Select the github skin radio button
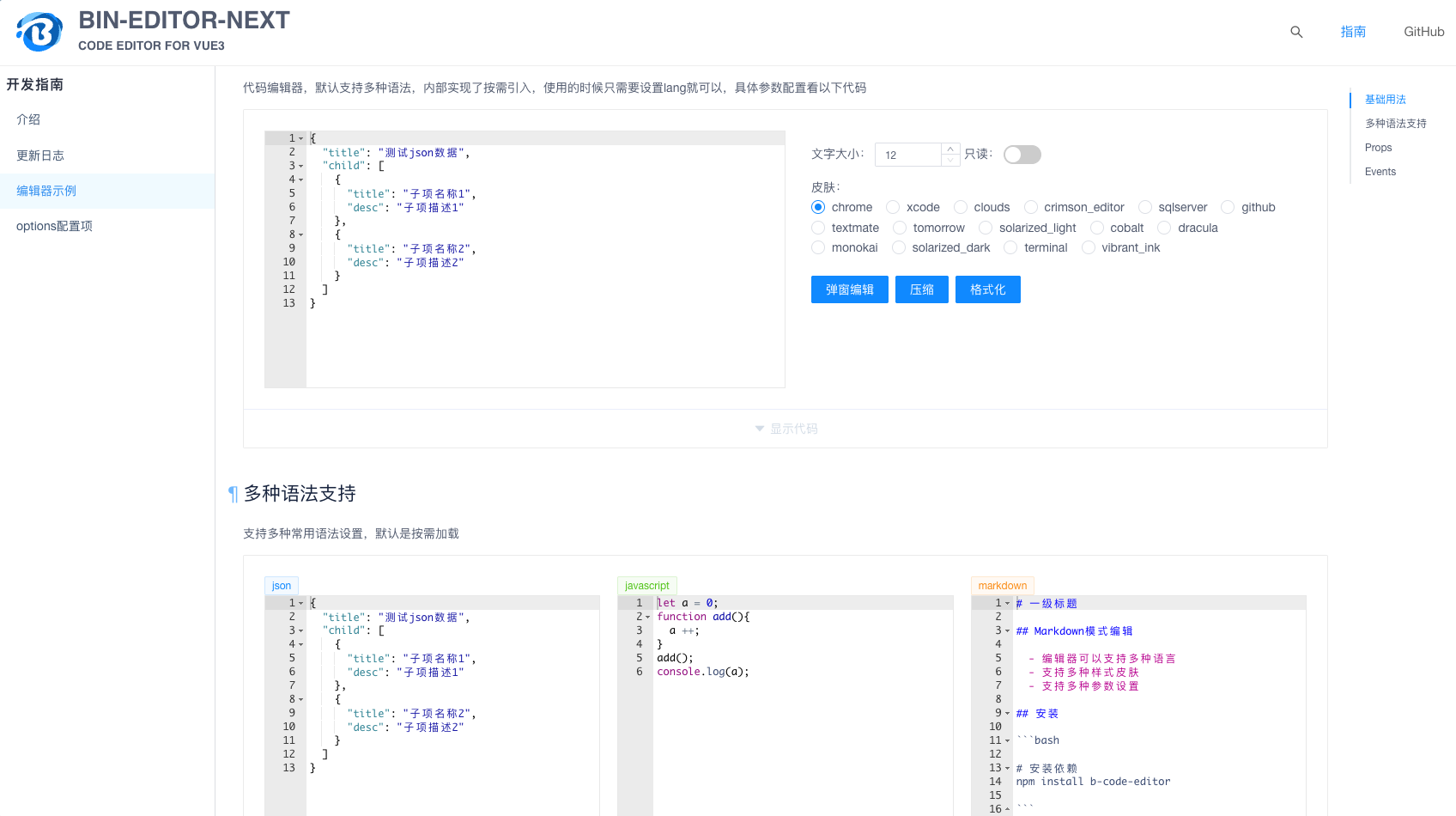 (1228, 208)
